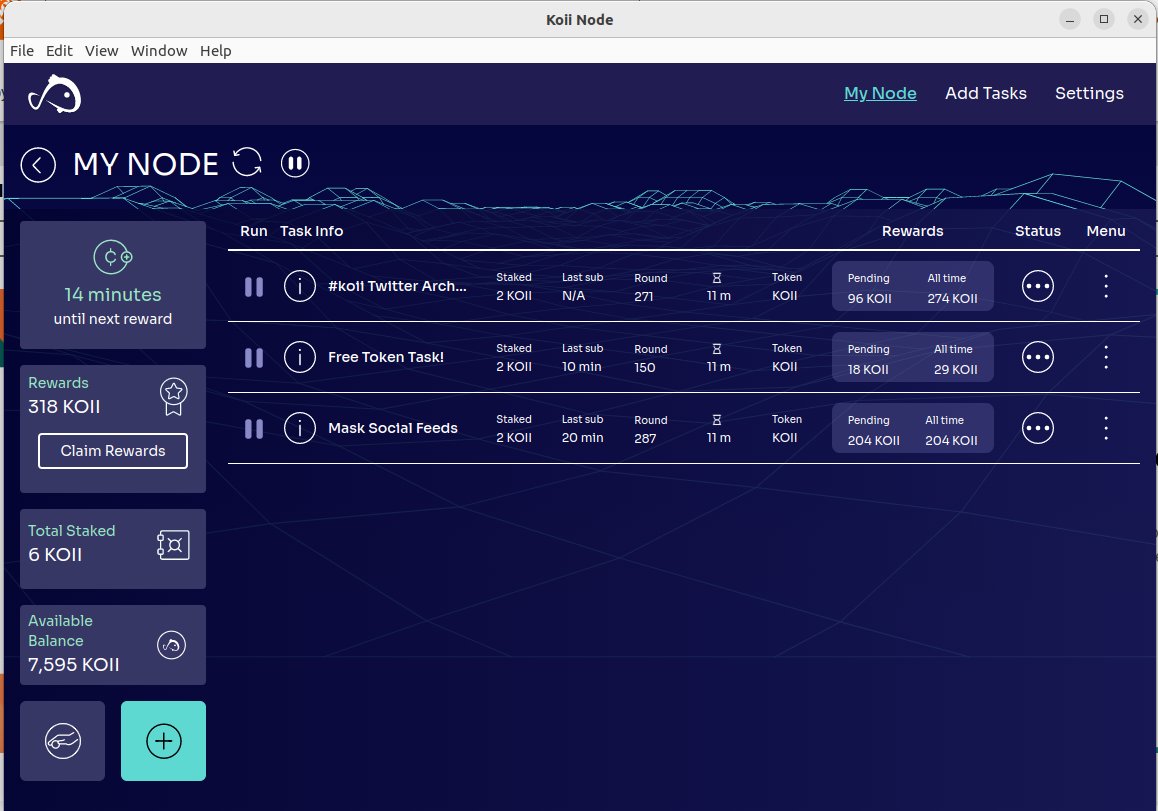Click the Last sub 20 min value
Image resolution: width=1158 pixels, height=811 pixels.
(583, 437)
